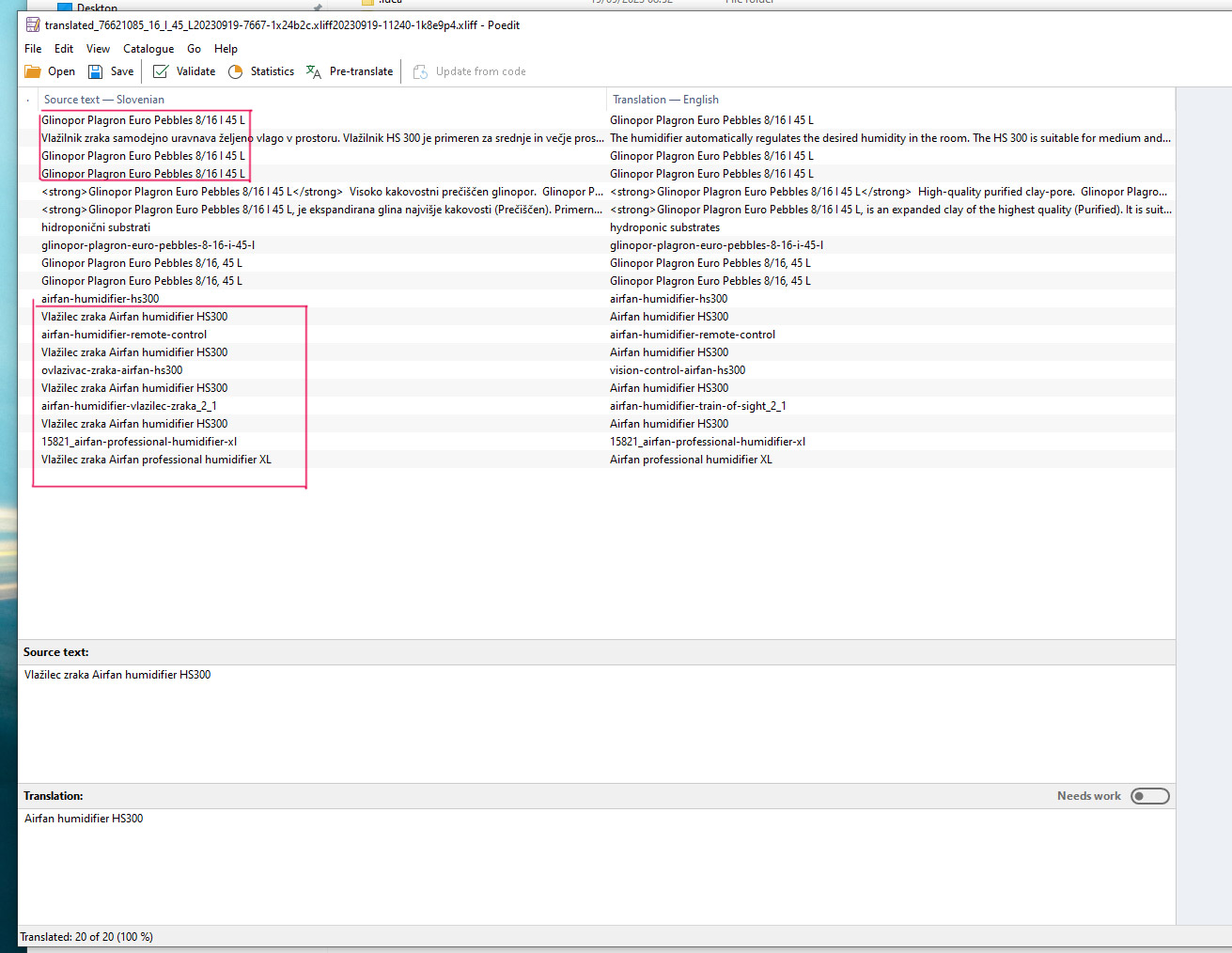Open the Edit menu
This screenshot has width=1232, height=953.
tap(64, 49)
